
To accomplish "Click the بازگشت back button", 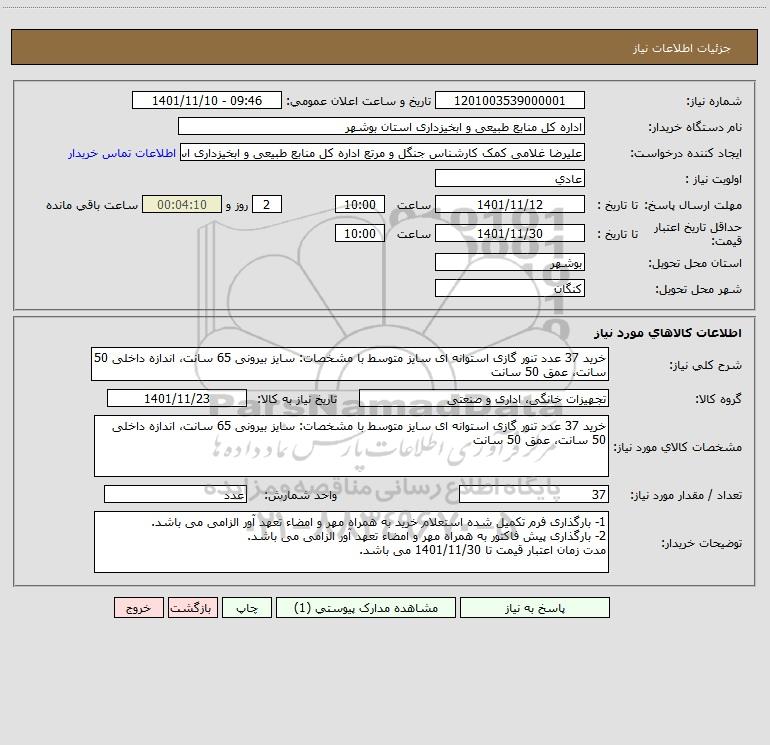I will [x=192, y=608].
